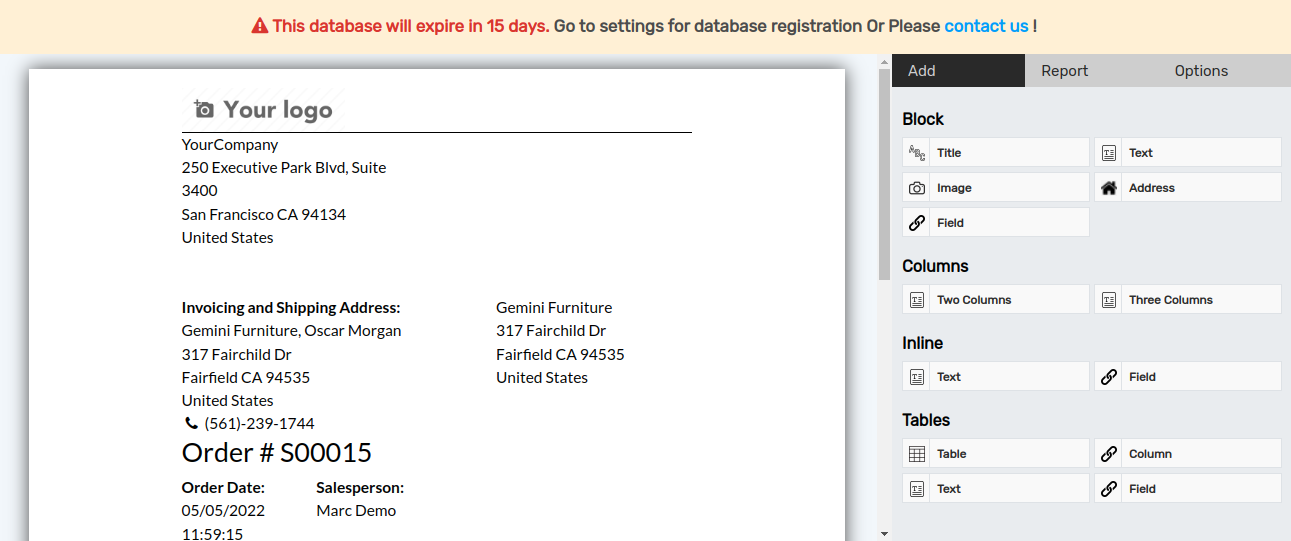Add Inline Text element
This screenshot has height=541, width=1291.
(x=996, y=377)
